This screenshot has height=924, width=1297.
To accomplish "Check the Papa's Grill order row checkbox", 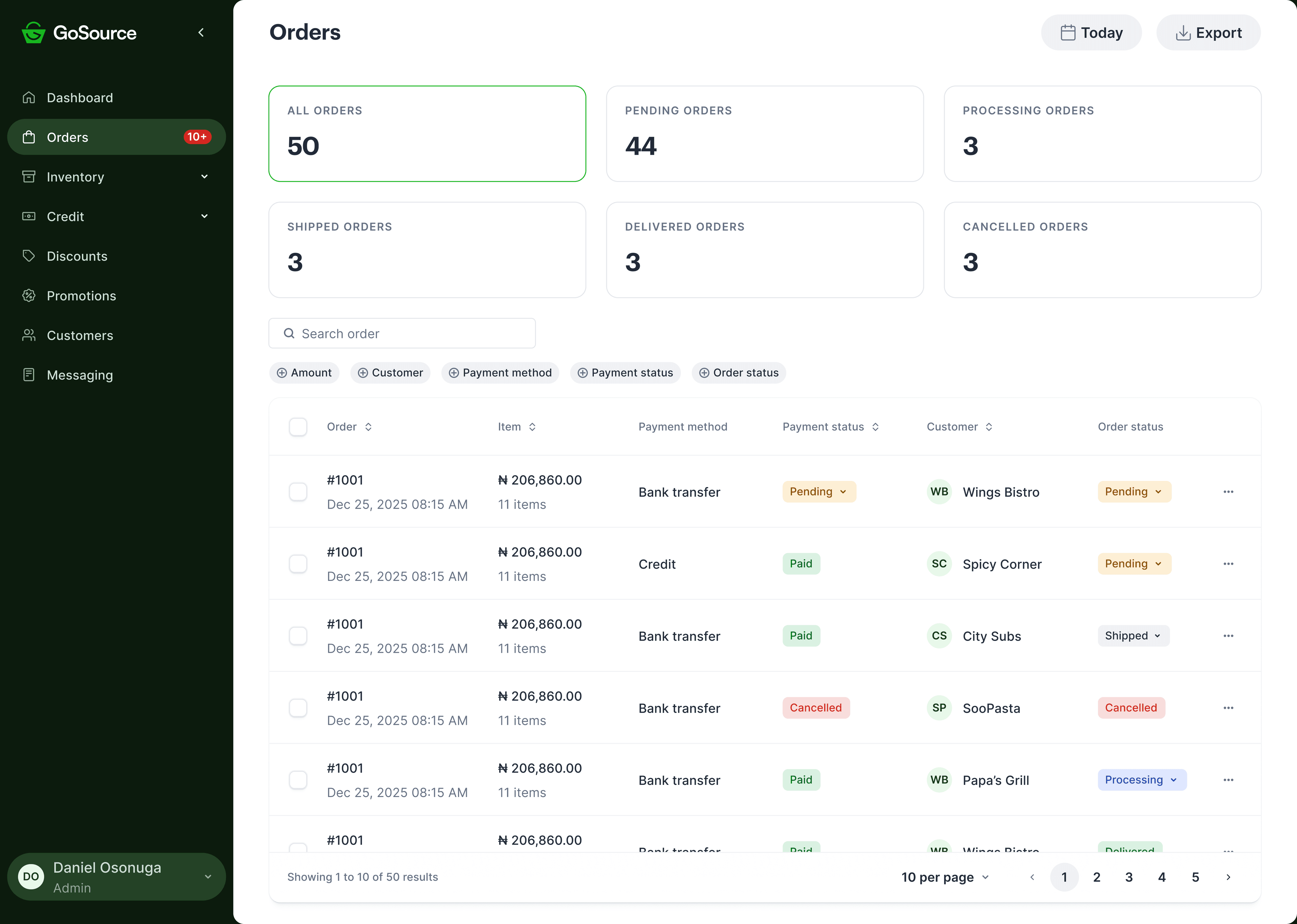I will point(298,780).
